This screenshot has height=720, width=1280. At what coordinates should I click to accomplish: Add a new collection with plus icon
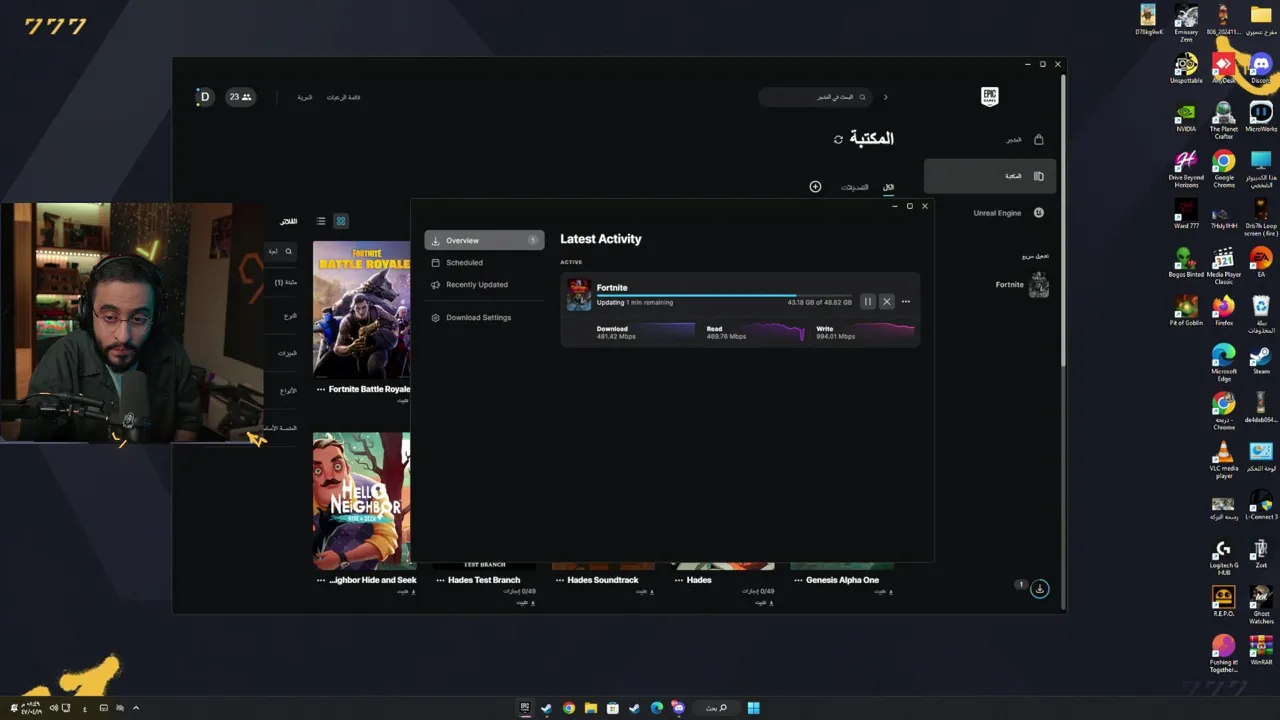815,187
